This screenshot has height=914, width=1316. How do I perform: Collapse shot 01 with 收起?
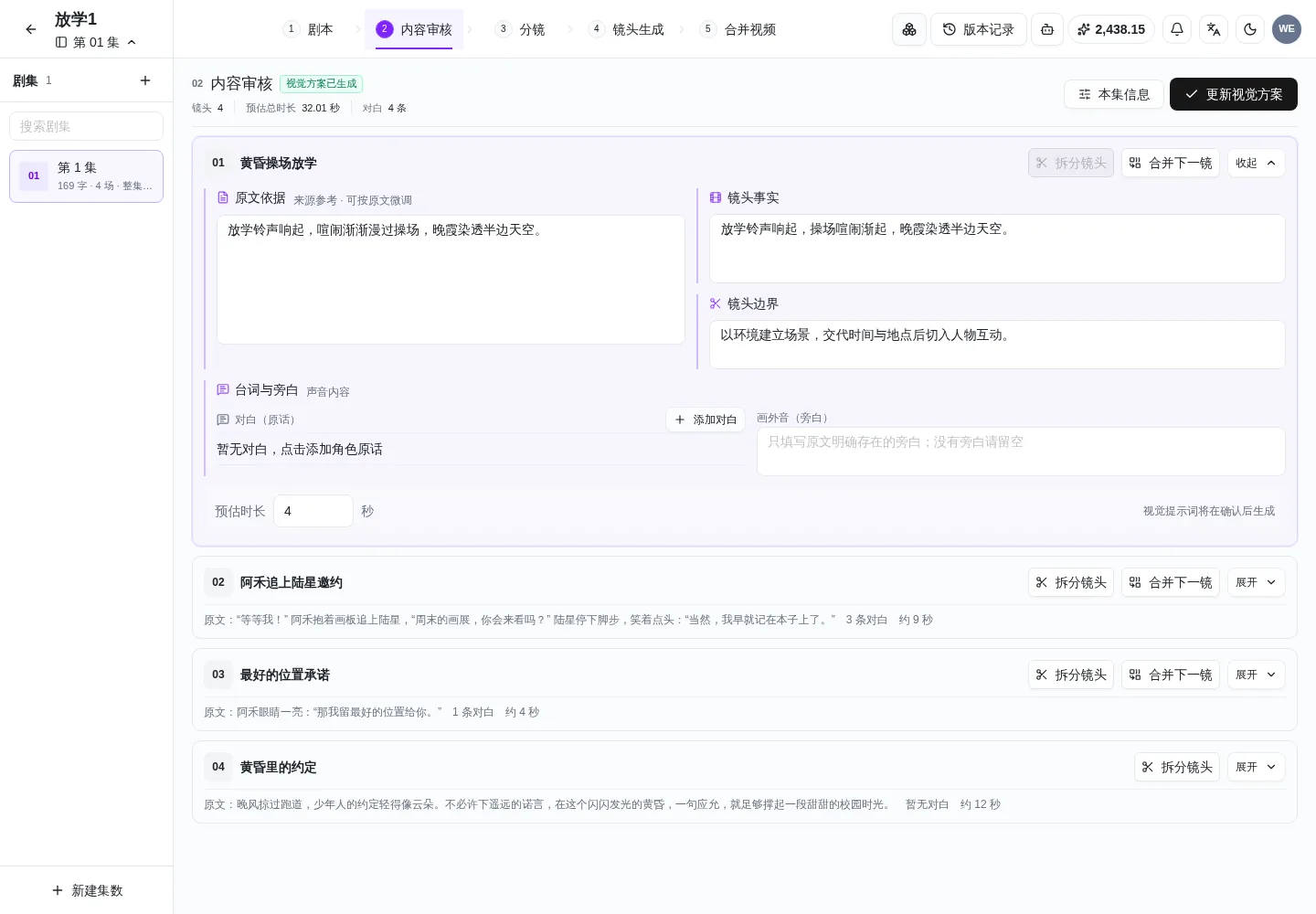tap(1257, 163)
